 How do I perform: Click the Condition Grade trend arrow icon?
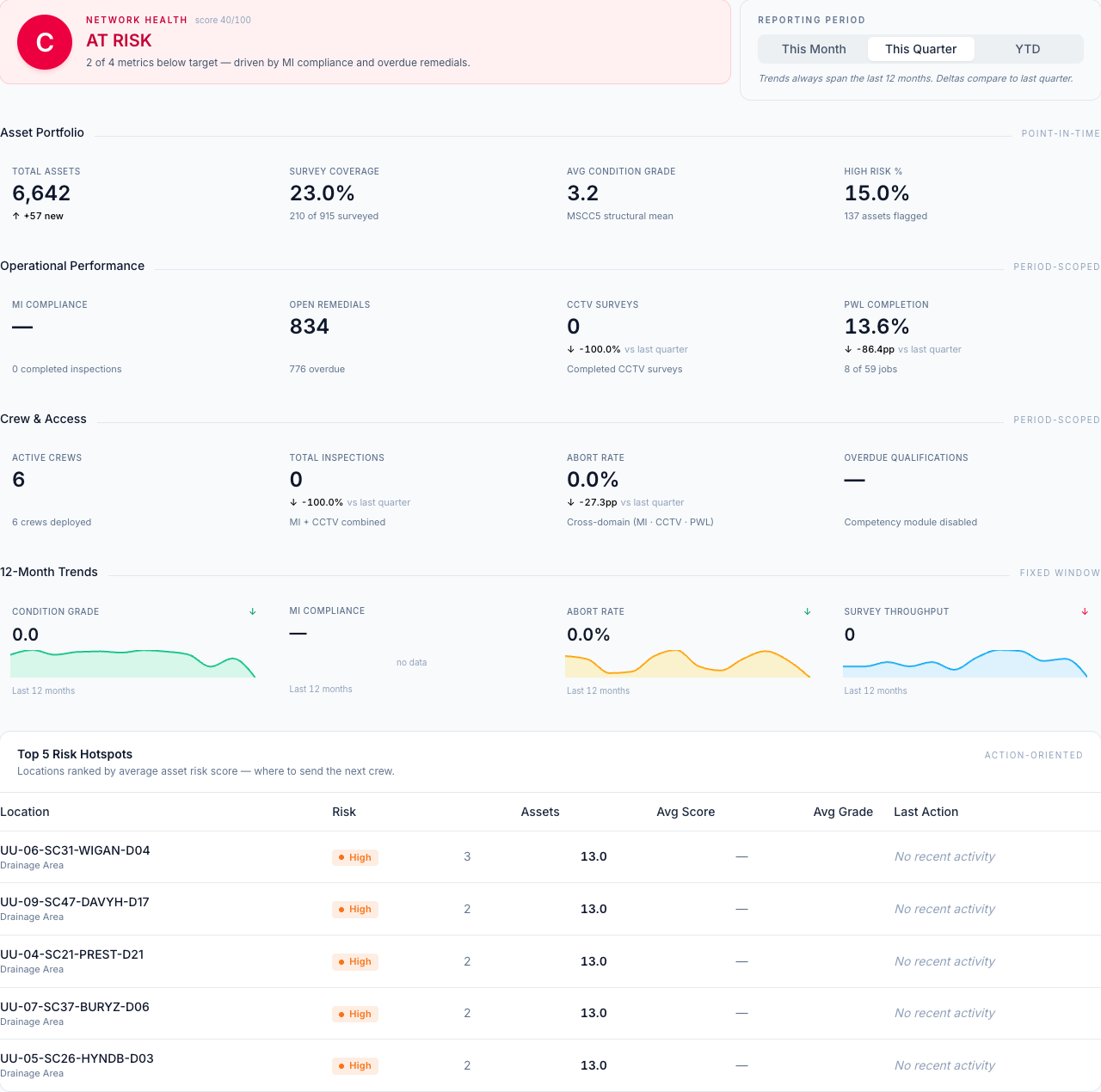(253, 611)
